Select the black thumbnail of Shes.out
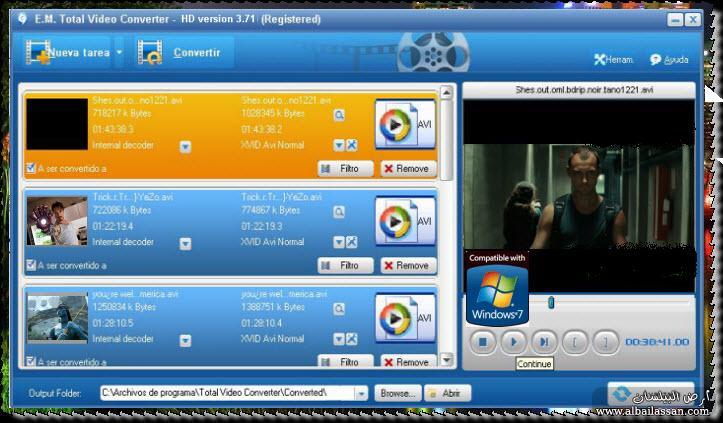 coord(57,124)
